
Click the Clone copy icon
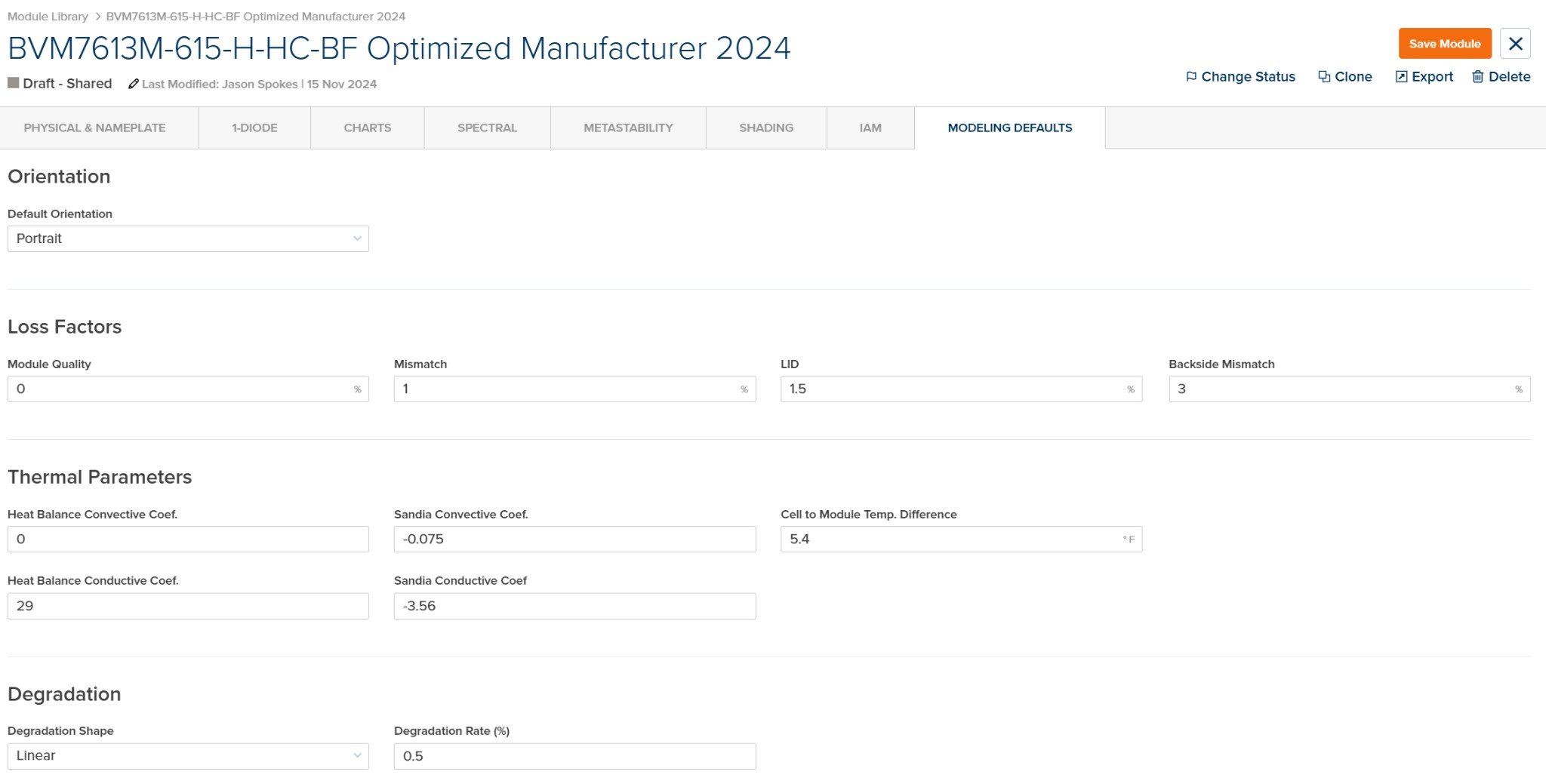pyautogui.click(x=1324, y=77)
